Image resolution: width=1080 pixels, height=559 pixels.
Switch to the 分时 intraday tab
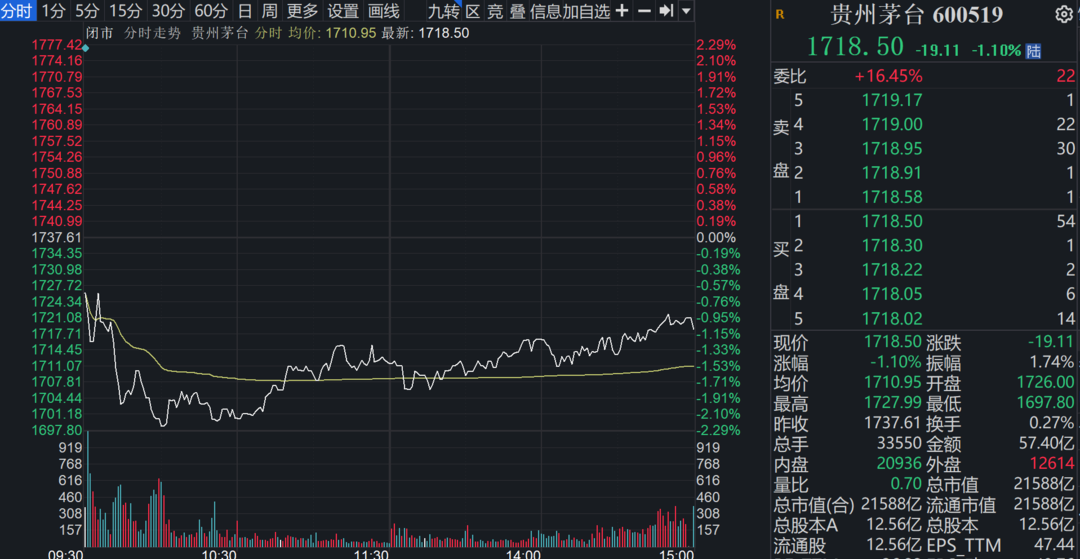click(18, 11)
